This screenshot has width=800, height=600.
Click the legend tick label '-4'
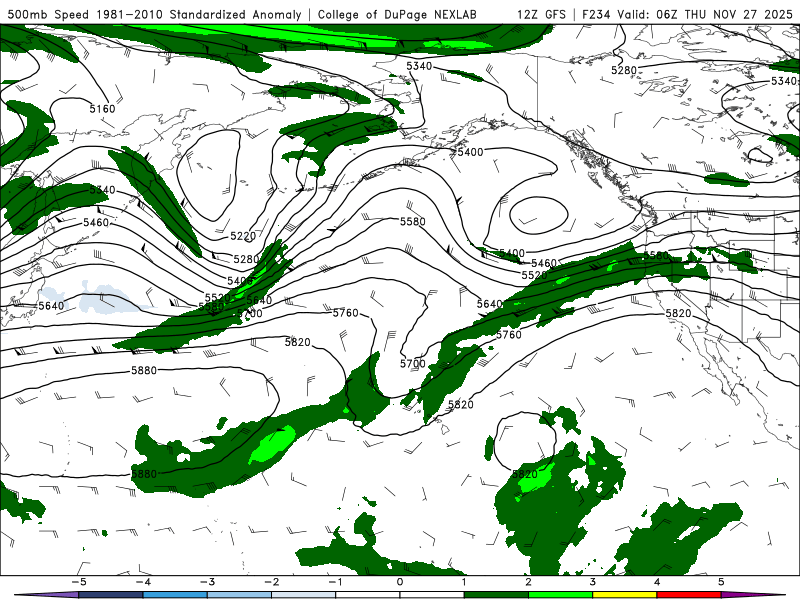click(143, 582)
